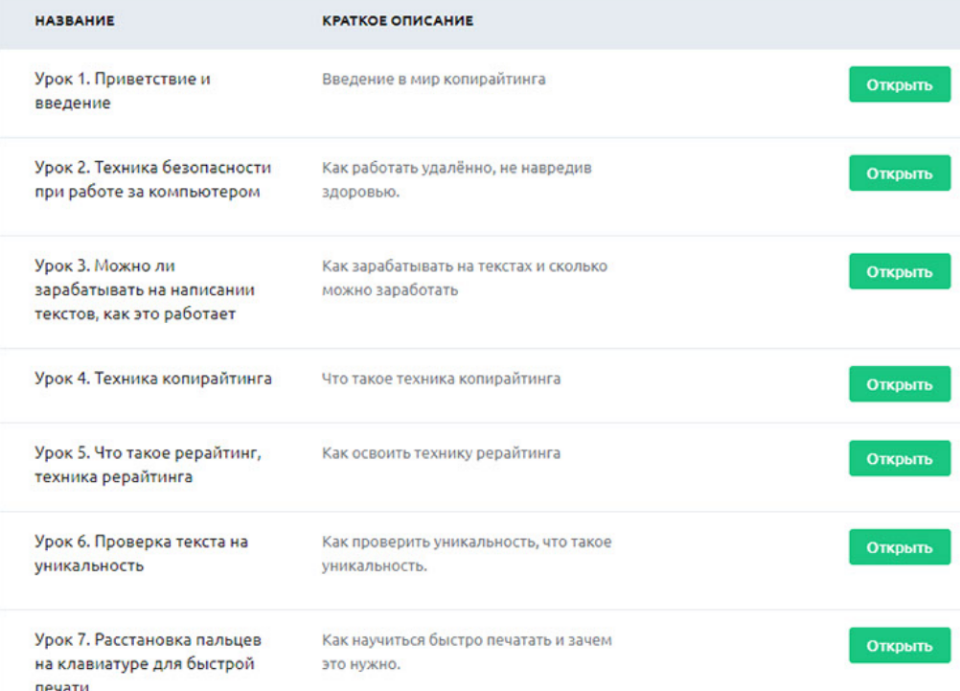Screen dimensions: 960x691
Task: Select the 'Урок 3. Можно ли зарабатывать' title
Action: (x=145, y=290)
